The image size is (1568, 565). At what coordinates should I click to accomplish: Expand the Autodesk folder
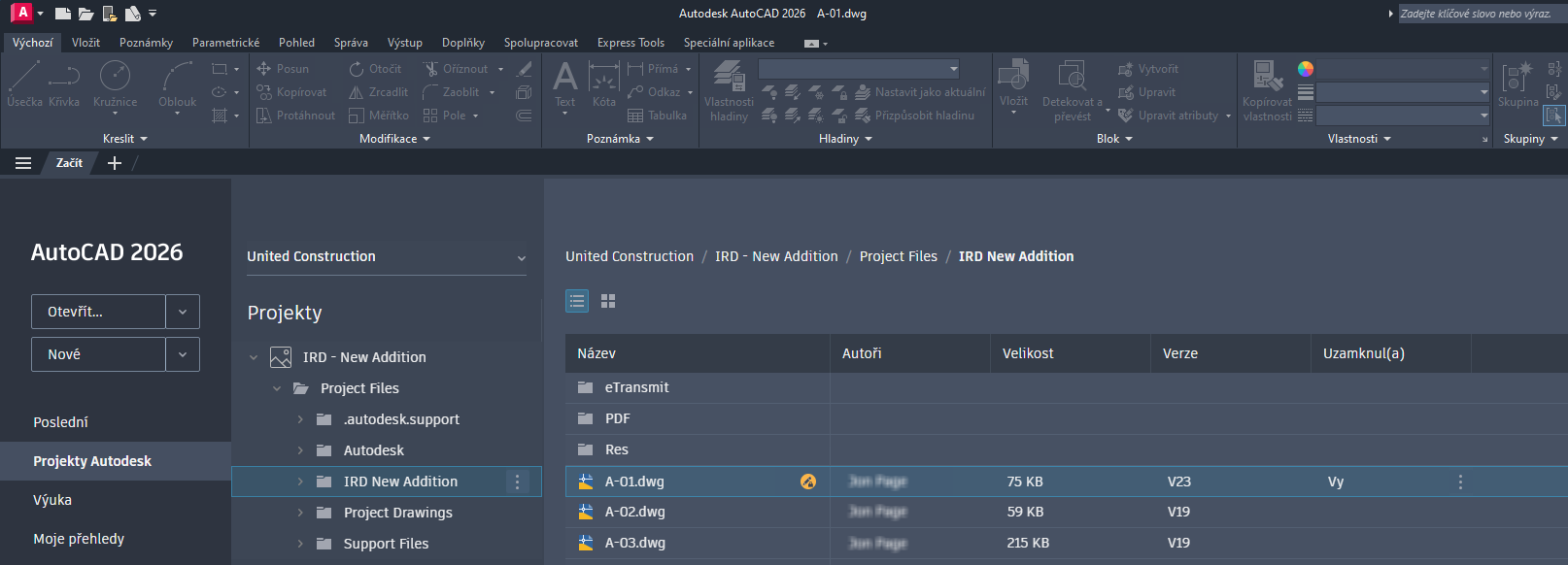point(300,450)
